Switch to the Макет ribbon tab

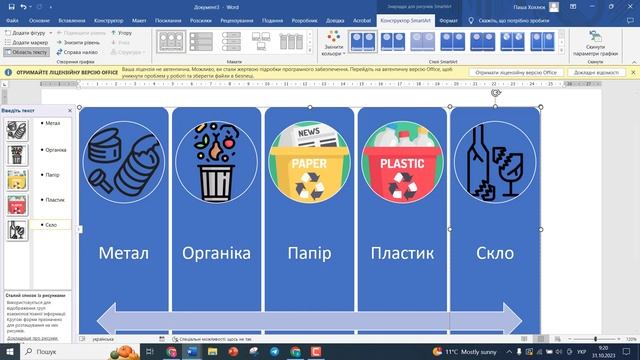[x=139, y=20]
